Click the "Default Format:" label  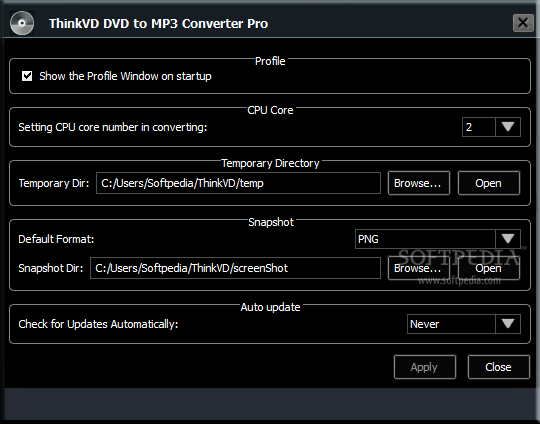click(56, 239)
